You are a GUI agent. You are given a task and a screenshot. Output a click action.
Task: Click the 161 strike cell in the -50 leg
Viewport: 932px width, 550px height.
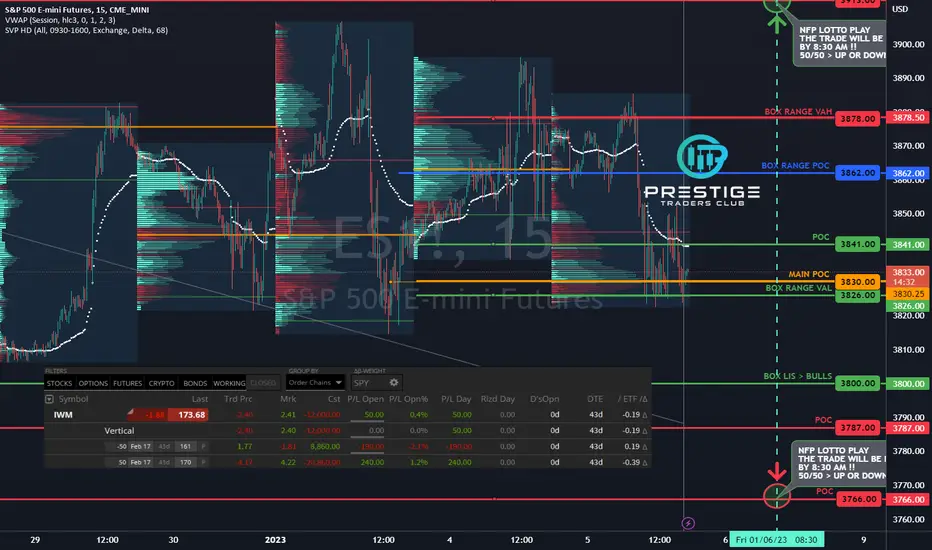(x=185, y=447)
